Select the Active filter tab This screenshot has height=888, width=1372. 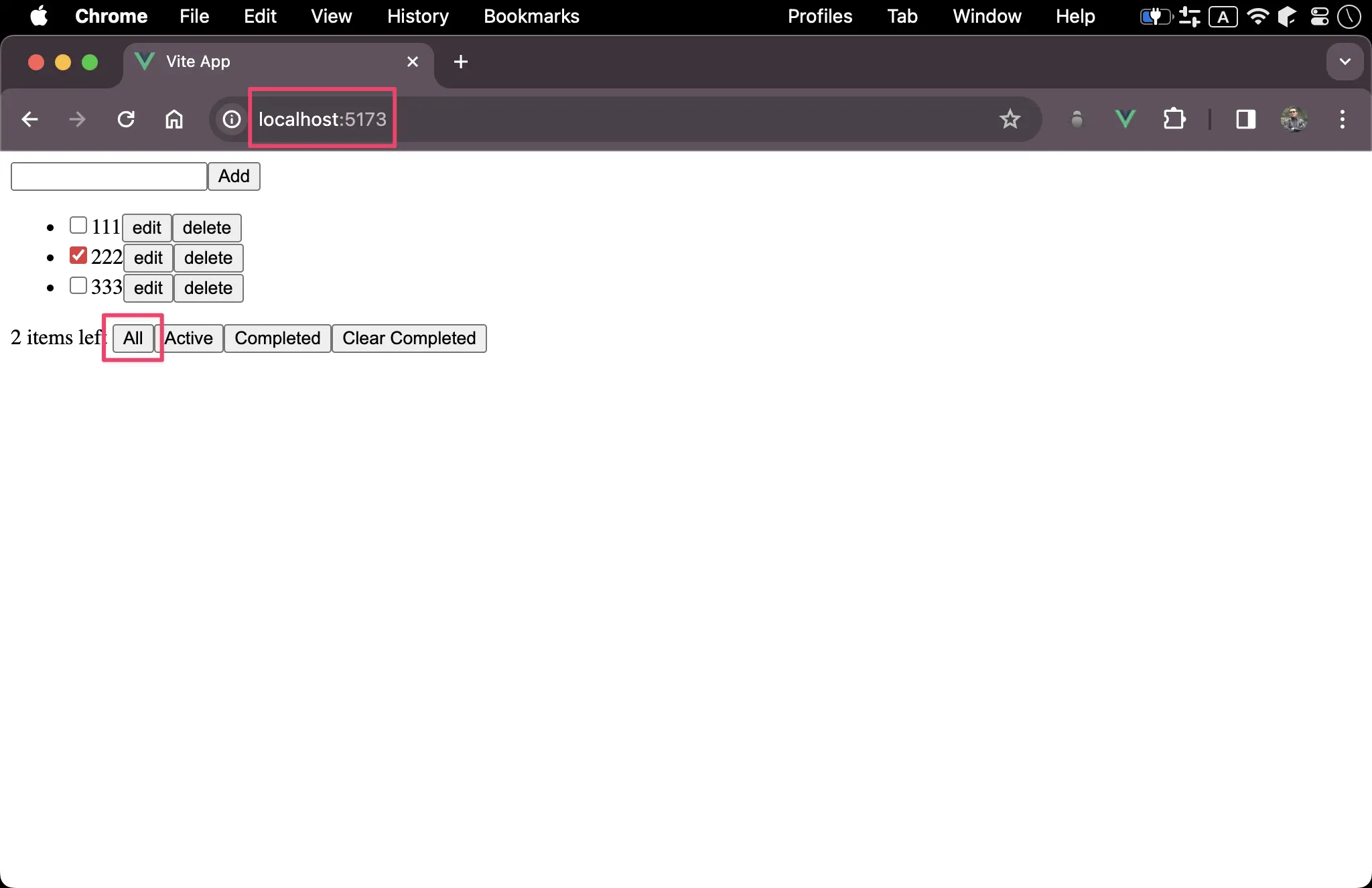189,337
